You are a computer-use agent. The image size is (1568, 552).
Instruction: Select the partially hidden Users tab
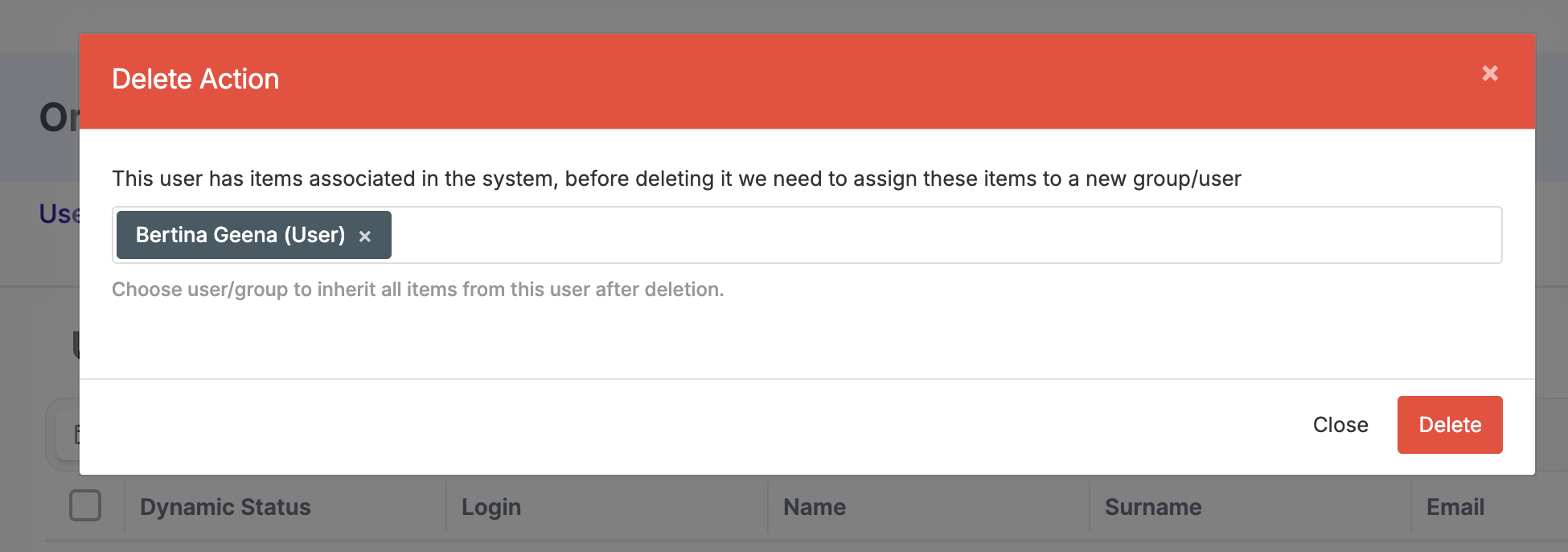click(59, 214)
